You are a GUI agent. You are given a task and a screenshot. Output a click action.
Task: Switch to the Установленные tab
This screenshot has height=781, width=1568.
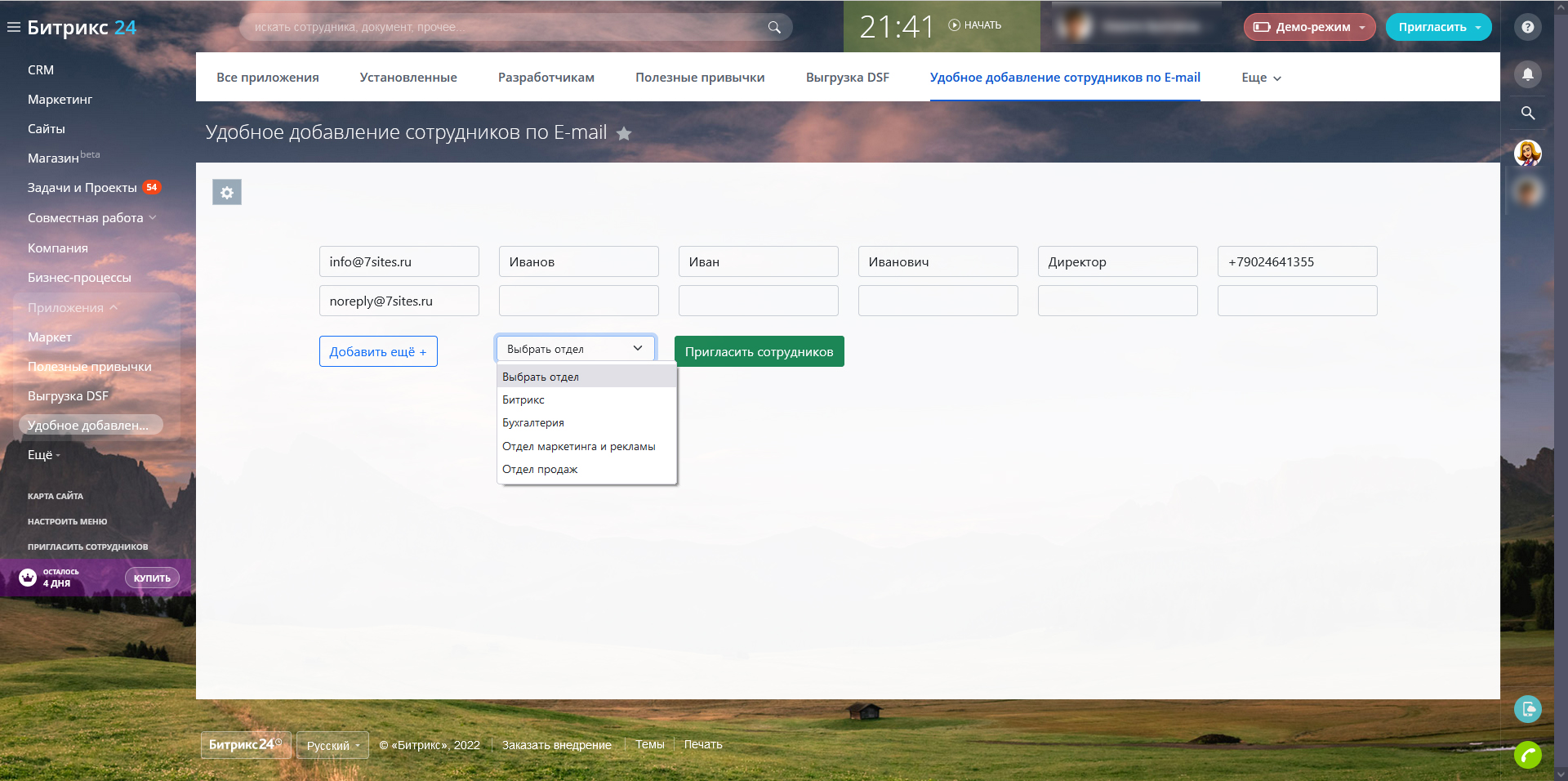(x=408, y=78)
